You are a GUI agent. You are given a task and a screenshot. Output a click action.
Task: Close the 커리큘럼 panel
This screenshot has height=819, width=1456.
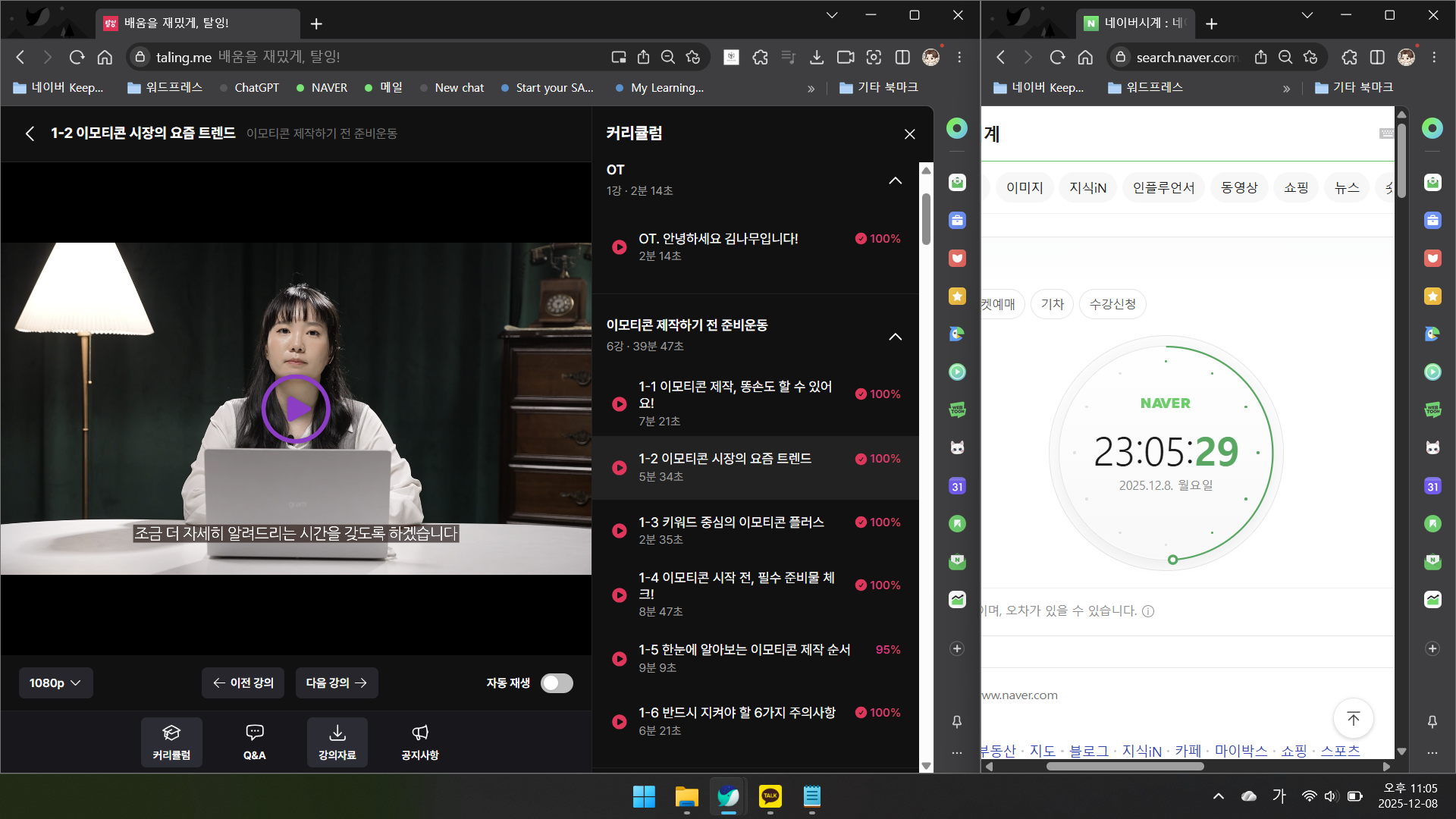point(909,134)
